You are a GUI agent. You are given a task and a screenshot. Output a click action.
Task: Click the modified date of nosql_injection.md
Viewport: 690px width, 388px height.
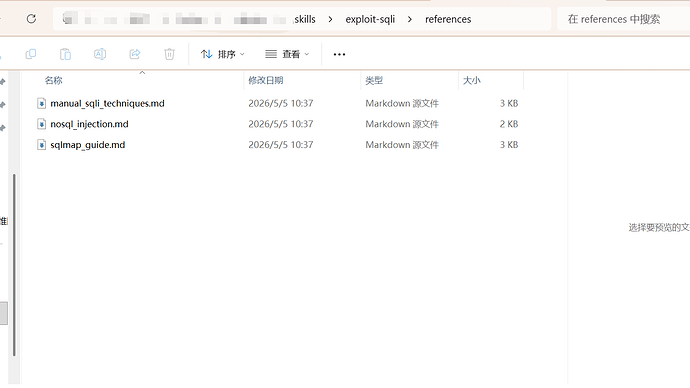click(281, 124)
